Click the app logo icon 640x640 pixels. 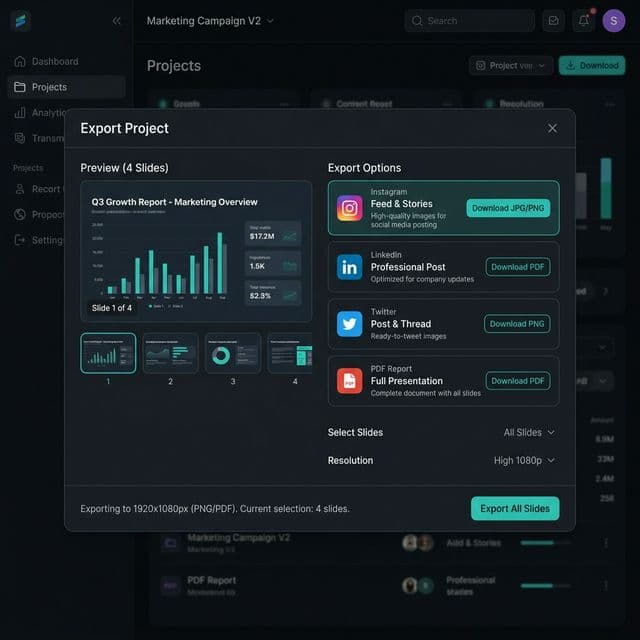point(20,20)
